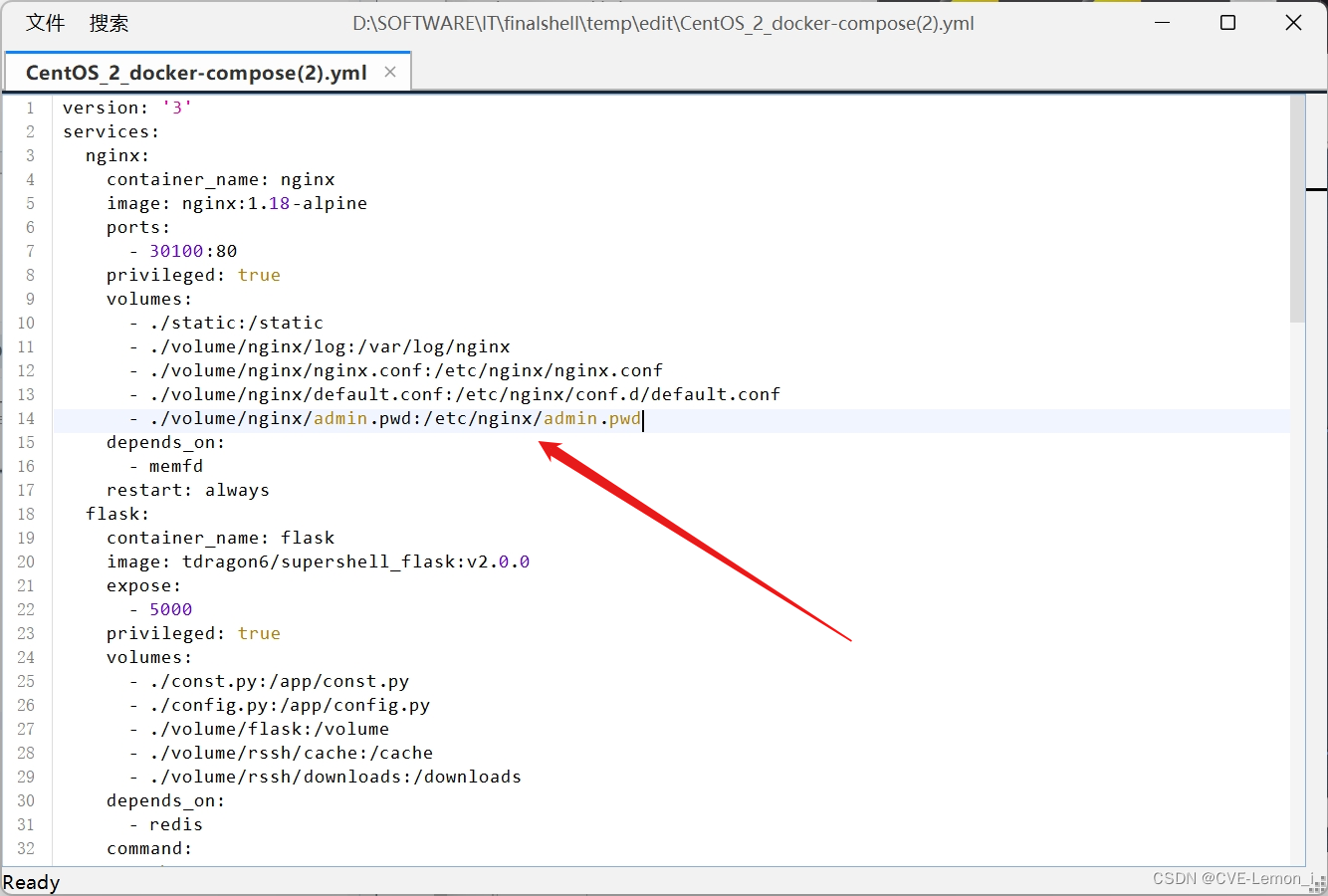Click "container_name: flask" line

click(x=221, y=538)
